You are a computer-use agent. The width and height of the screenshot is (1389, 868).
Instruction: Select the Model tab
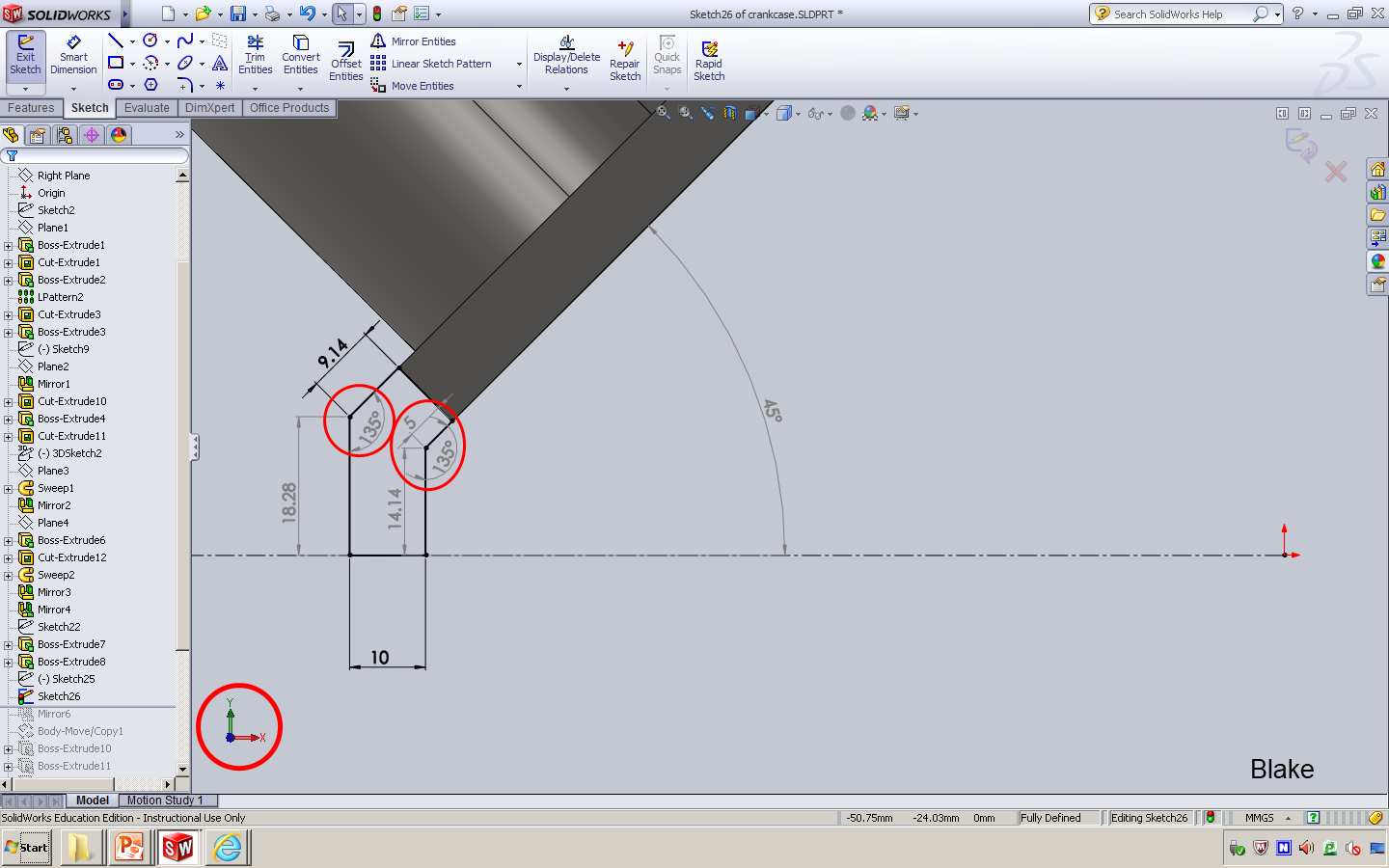pyautogui.click(x=93, y=800)
